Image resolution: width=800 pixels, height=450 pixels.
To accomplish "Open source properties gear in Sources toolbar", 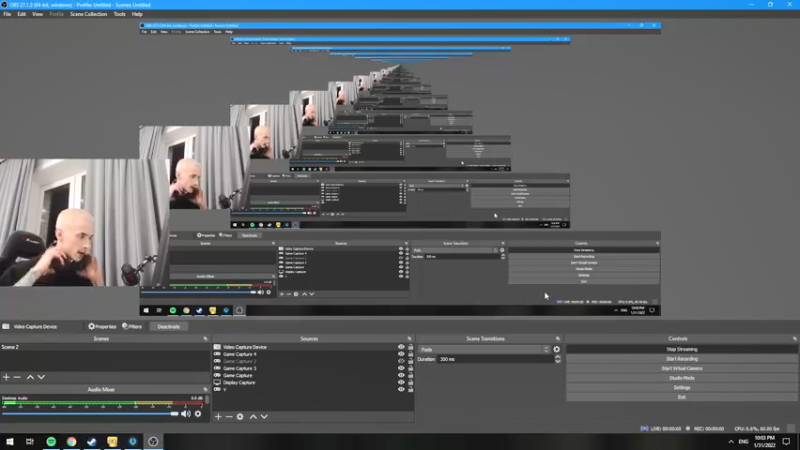I will point(240,417).
